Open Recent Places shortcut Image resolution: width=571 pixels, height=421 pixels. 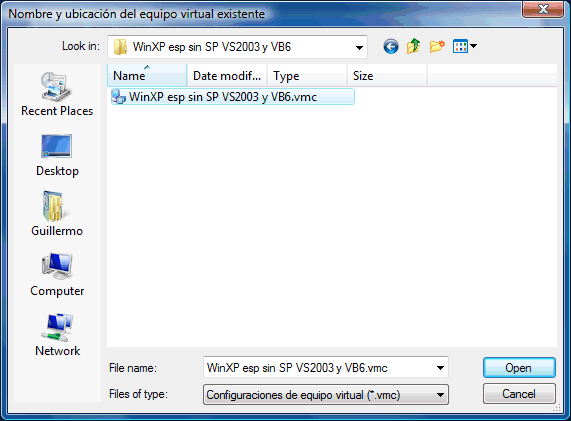tap(57, 94)
